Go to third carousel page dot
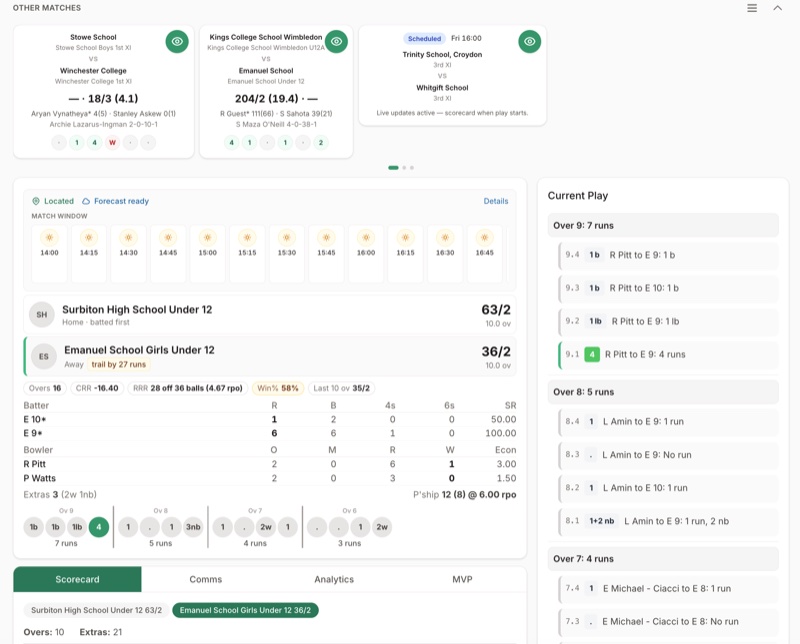This screenshot has height=644, width=800. 412,167
